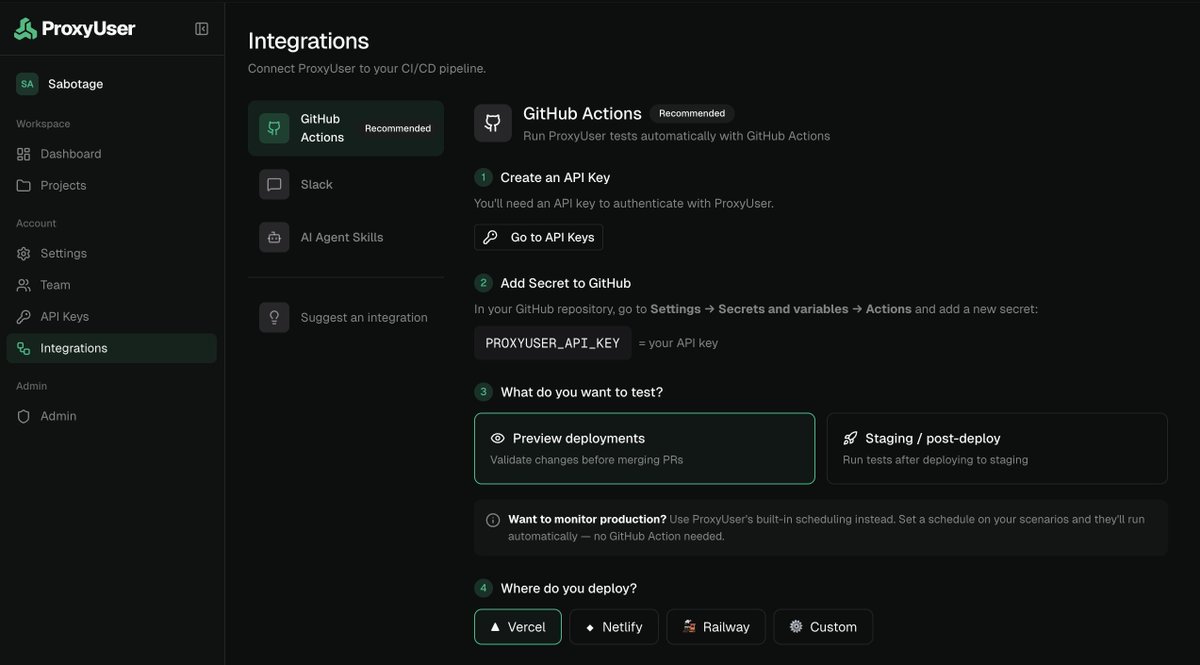Click the Go to API Keys button
This screenshot has height=665, width=1200.
click(x=538, y=237)
